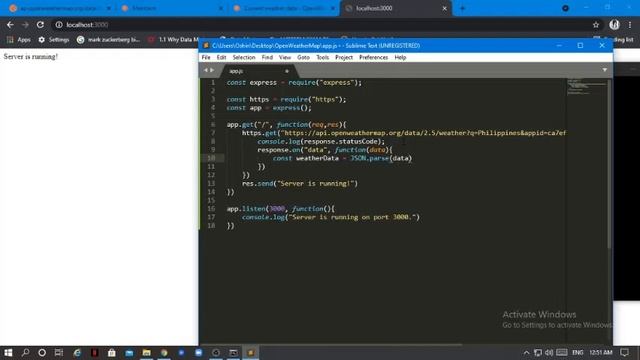Image resolution: width=640 pixels, height=360 pixels.
Task: Open the Chrome profile avatar
Action: coord(614,25)
